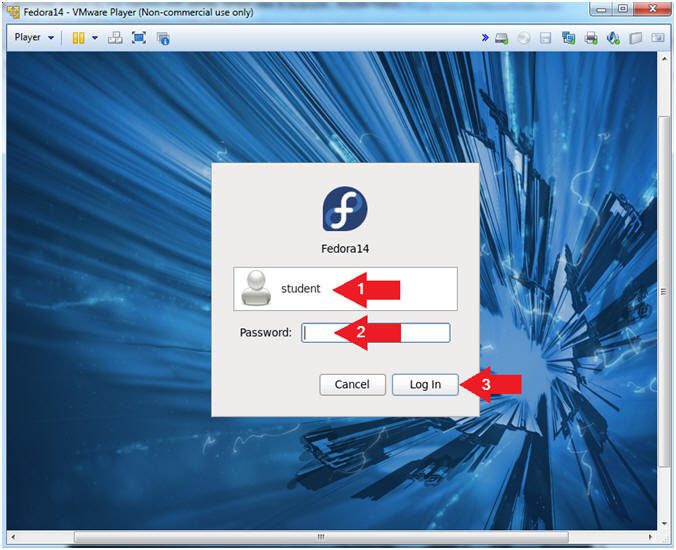Click the vertical scrollbar thumb
Viewport: 676px width, 550px height.
[663, 291]
